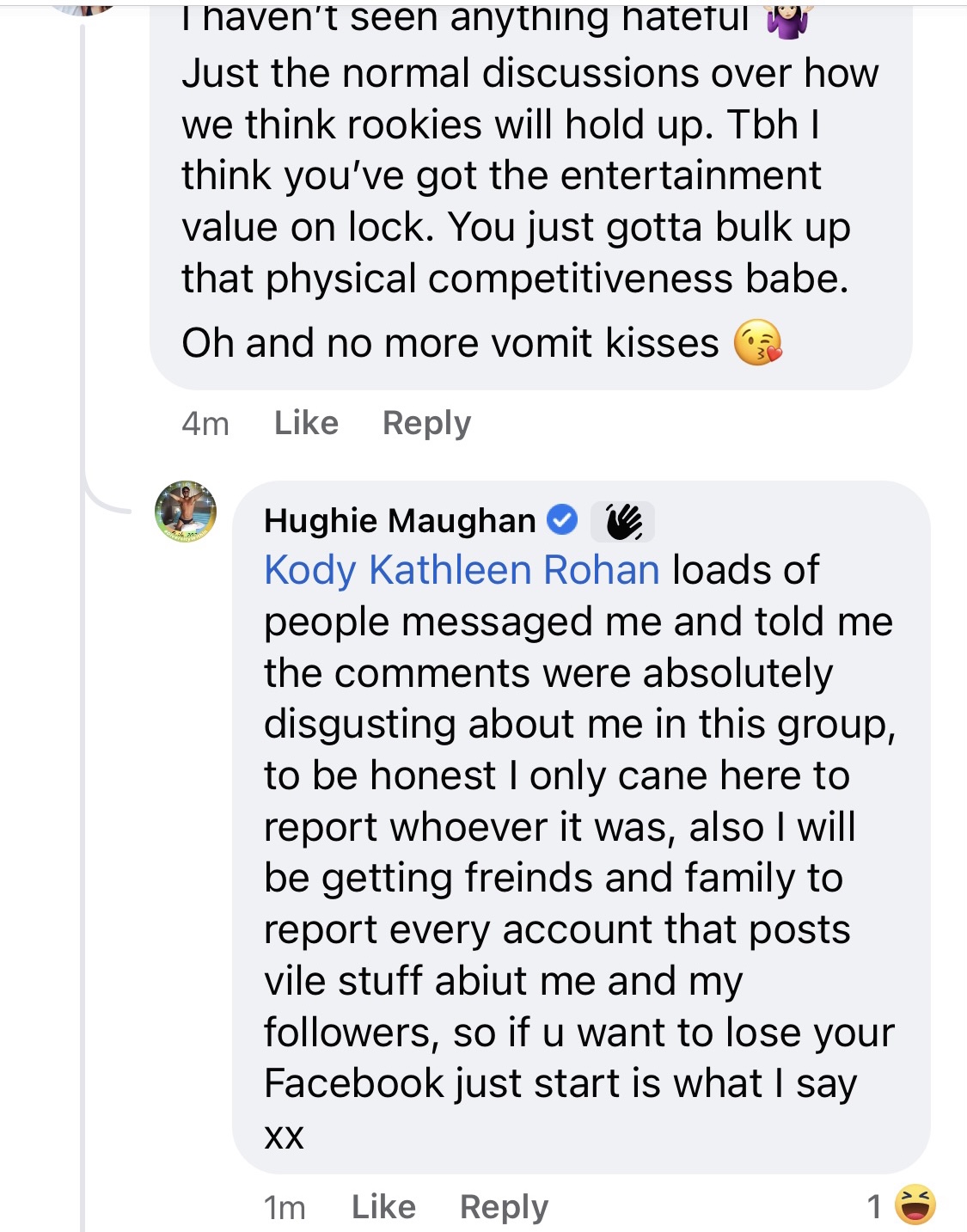Reply to Hughie Maughan's comment
Image resolution: width=967 pixels, height=1232 pixels.
(x=504, y=1207)
